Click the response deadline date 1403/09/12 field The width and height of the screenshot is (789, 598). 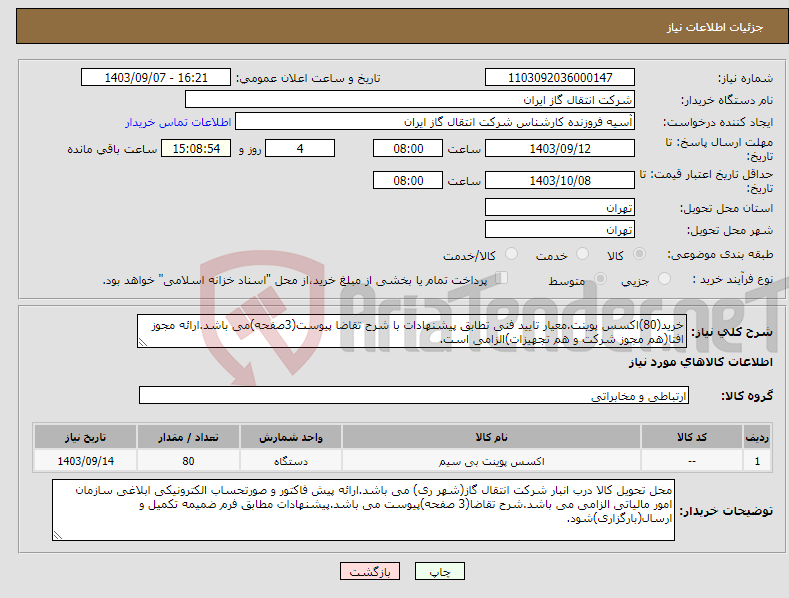(x=560, y=148)
